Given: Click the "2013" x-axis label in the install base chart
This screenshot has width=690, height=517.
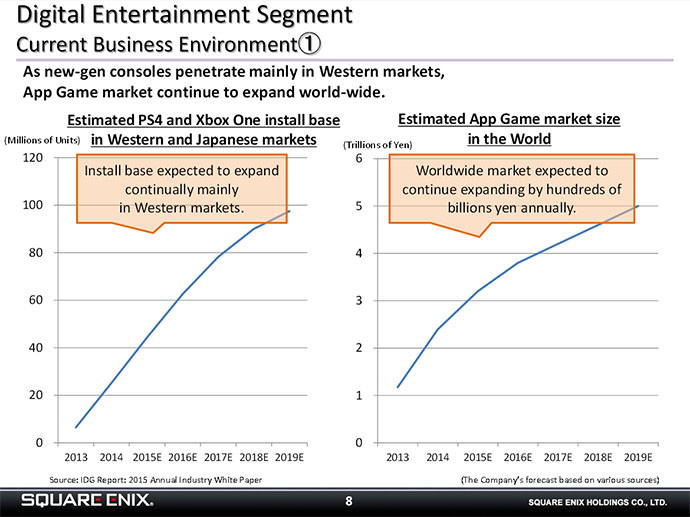Looking at the screenshot, I should (x=76, y=458).
